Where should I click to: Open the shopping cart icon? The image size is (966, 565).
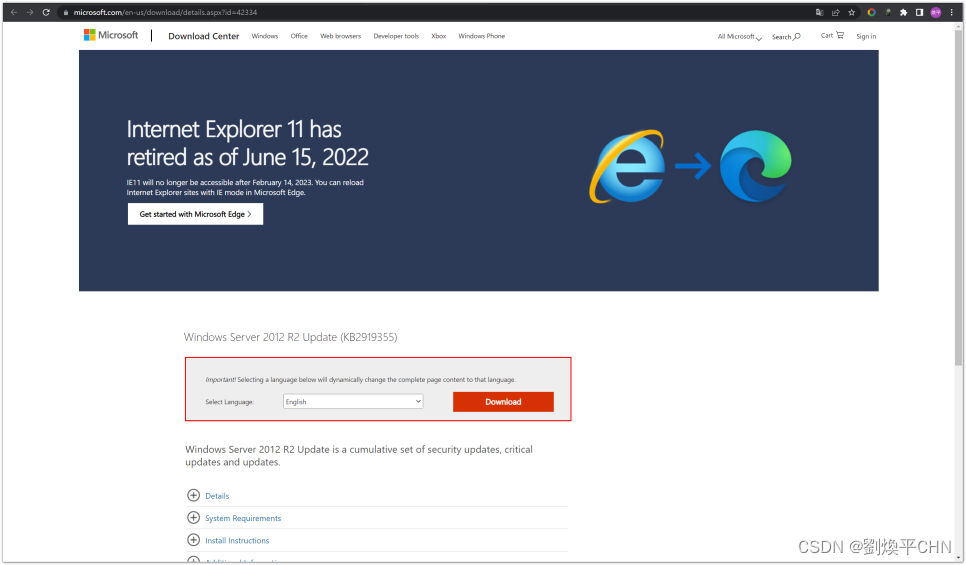(x=840, y=35)
